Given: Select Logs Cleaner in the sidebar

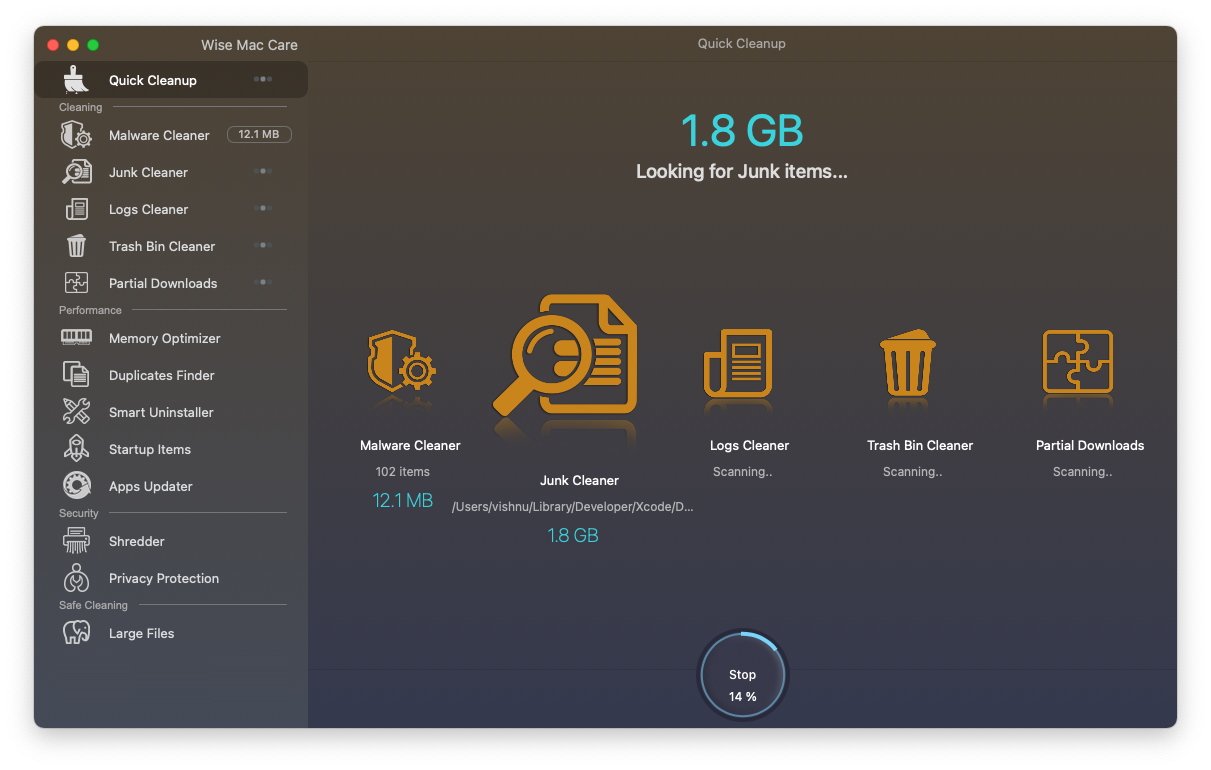Looking at the screenshot, I should pos(171,209).
